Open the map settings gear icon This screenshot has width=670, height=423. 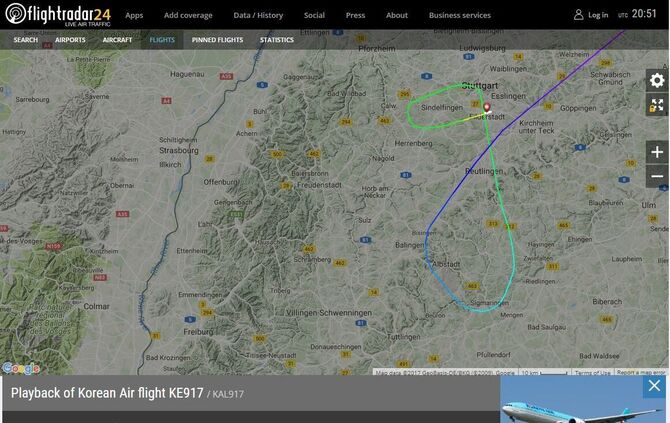coord(657,80)
